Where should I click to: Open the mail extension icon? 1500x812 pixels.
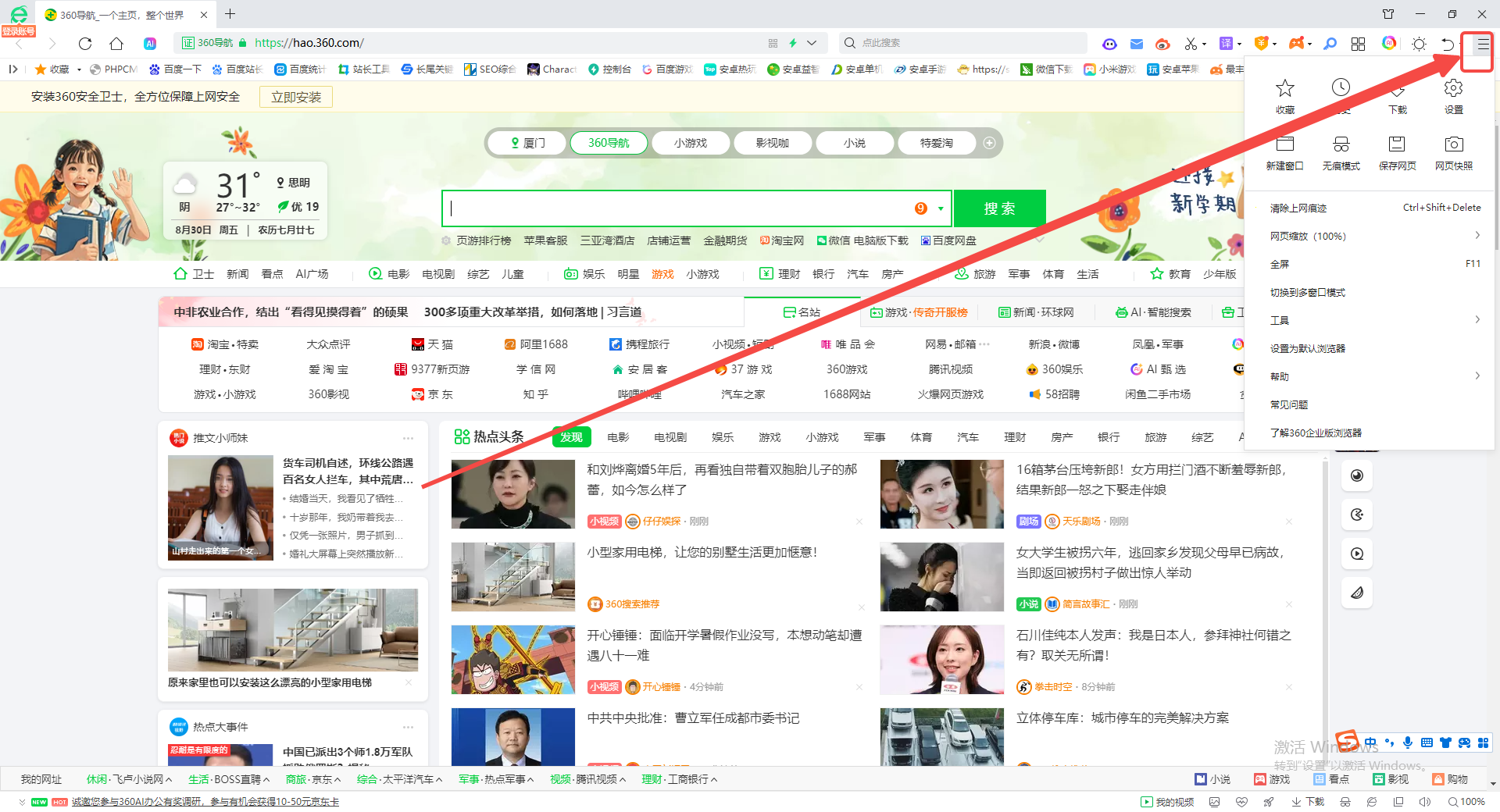click(1137, 44)
